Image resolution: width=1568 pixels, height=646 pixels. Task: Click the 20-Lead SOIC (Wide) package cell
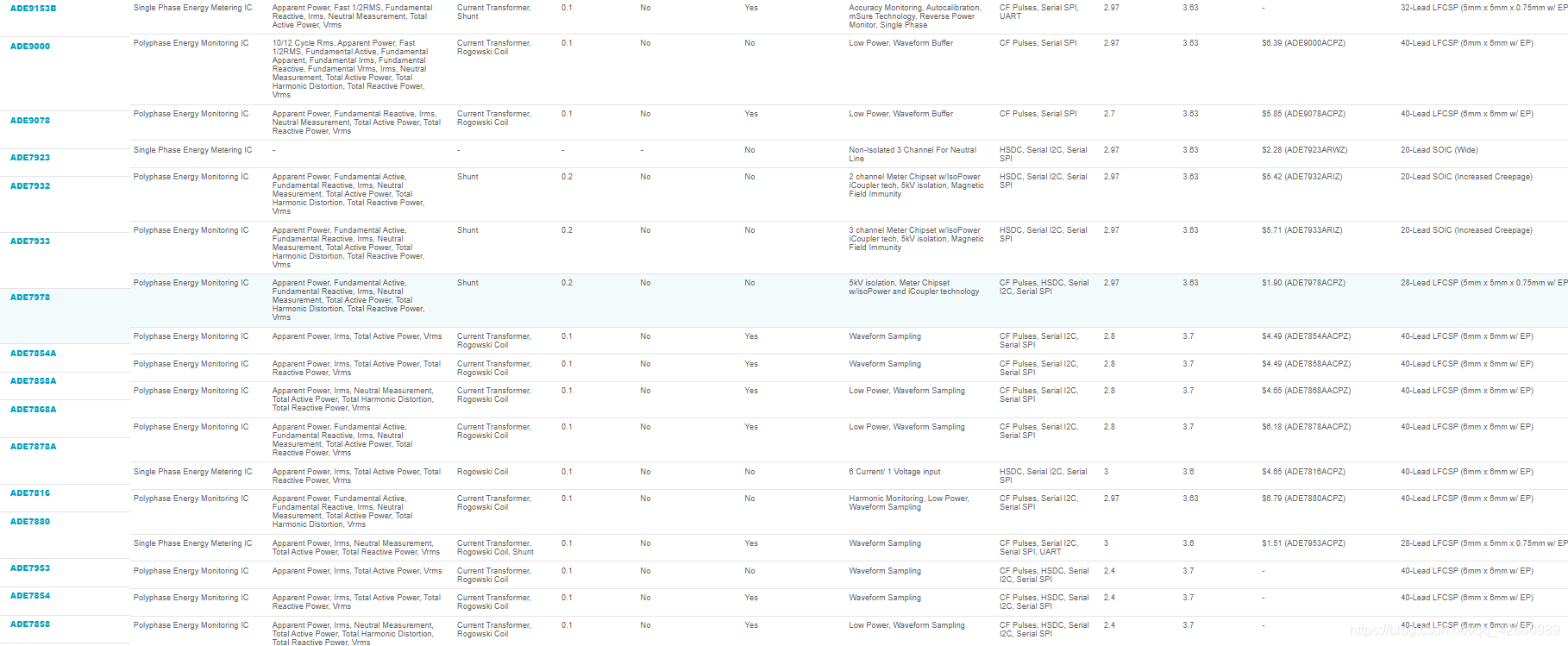[x=1439, y=150]
